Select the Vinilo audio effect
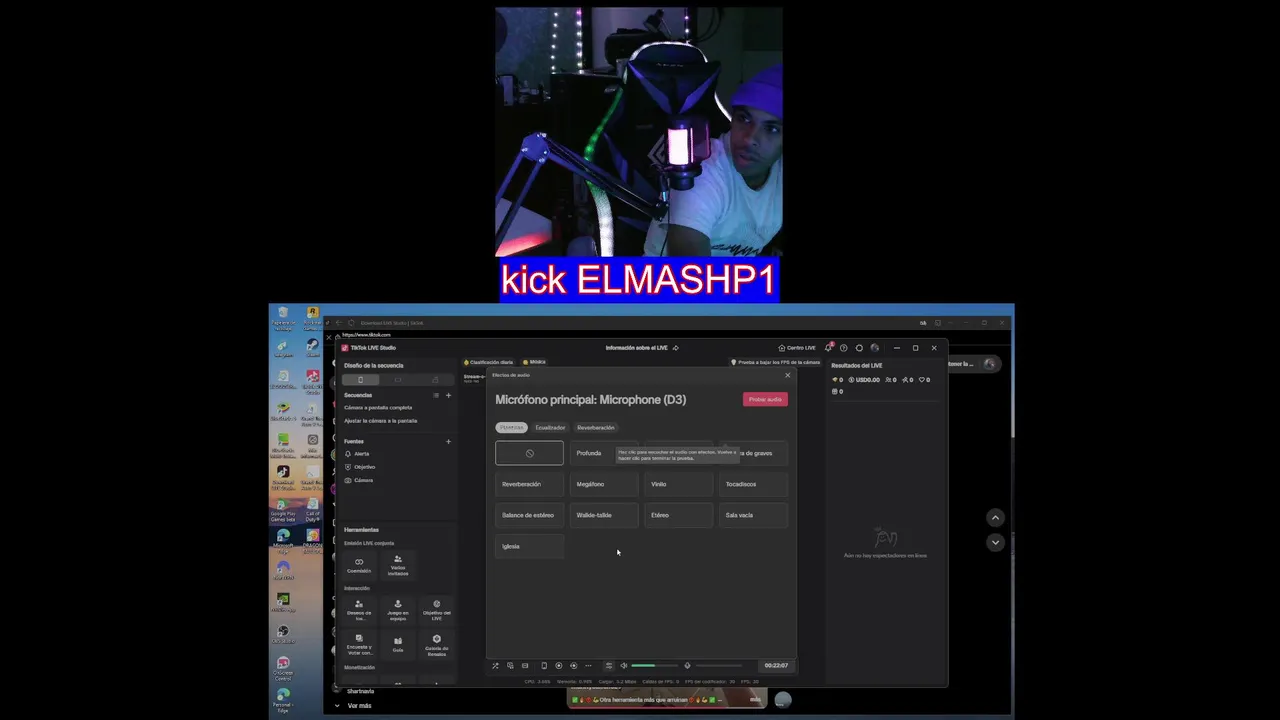 click(x=679, y=484)
